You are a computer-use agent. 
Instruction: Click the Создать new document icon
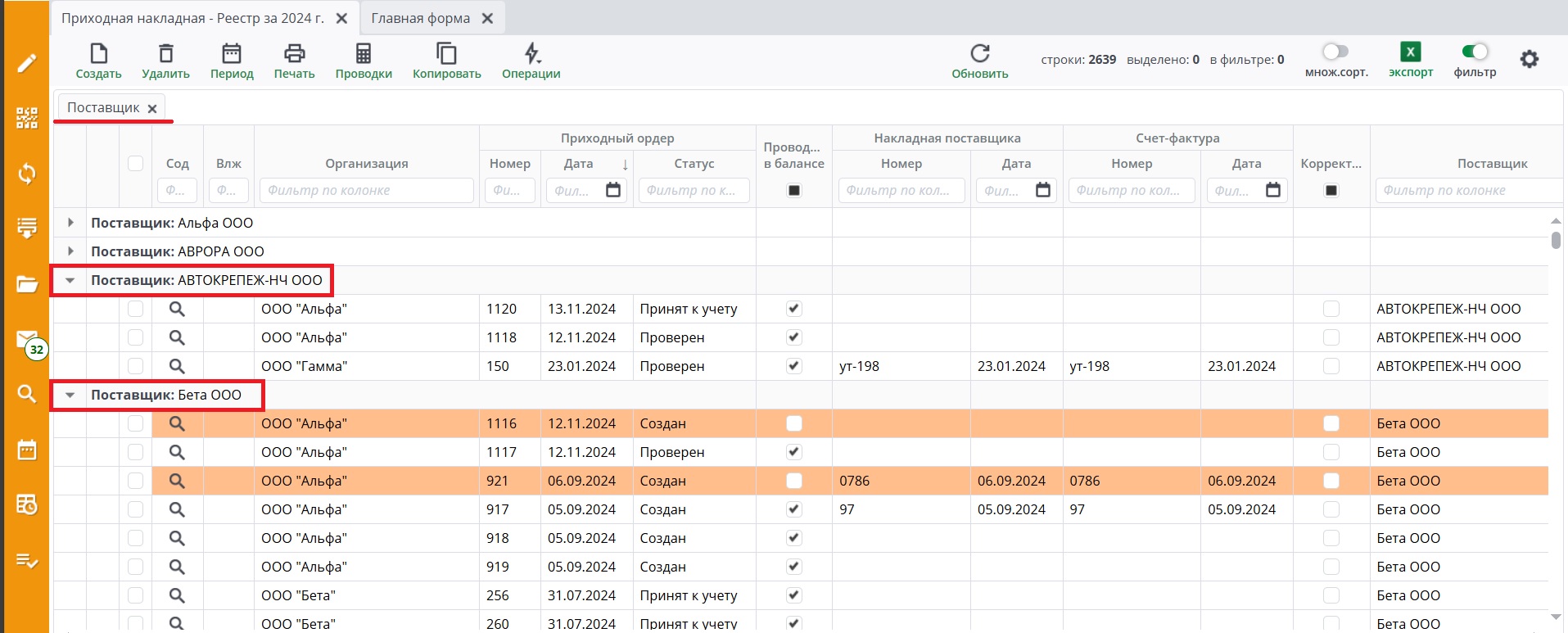pyautogui.click(x=98, y=54)
